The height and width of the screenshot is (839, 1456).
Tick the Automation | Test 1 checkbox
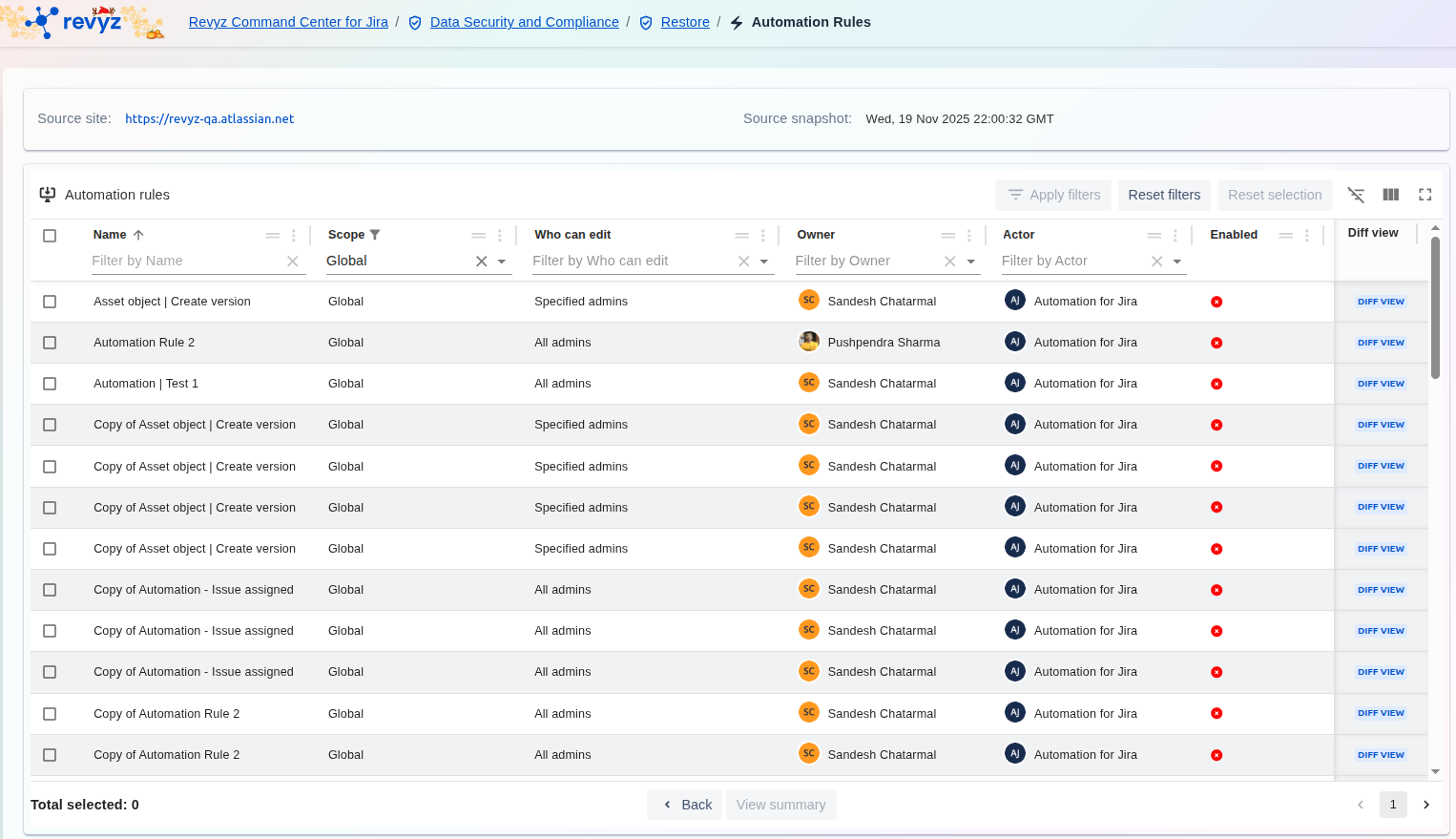coord(50,384)
